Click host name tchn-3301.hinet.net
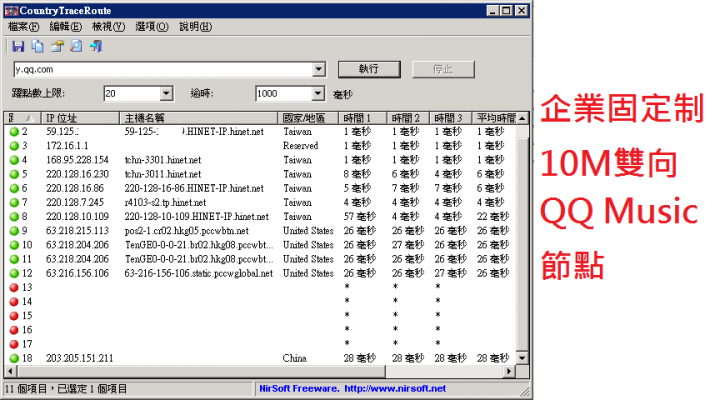720x400 pixels. tap(163, 160)
